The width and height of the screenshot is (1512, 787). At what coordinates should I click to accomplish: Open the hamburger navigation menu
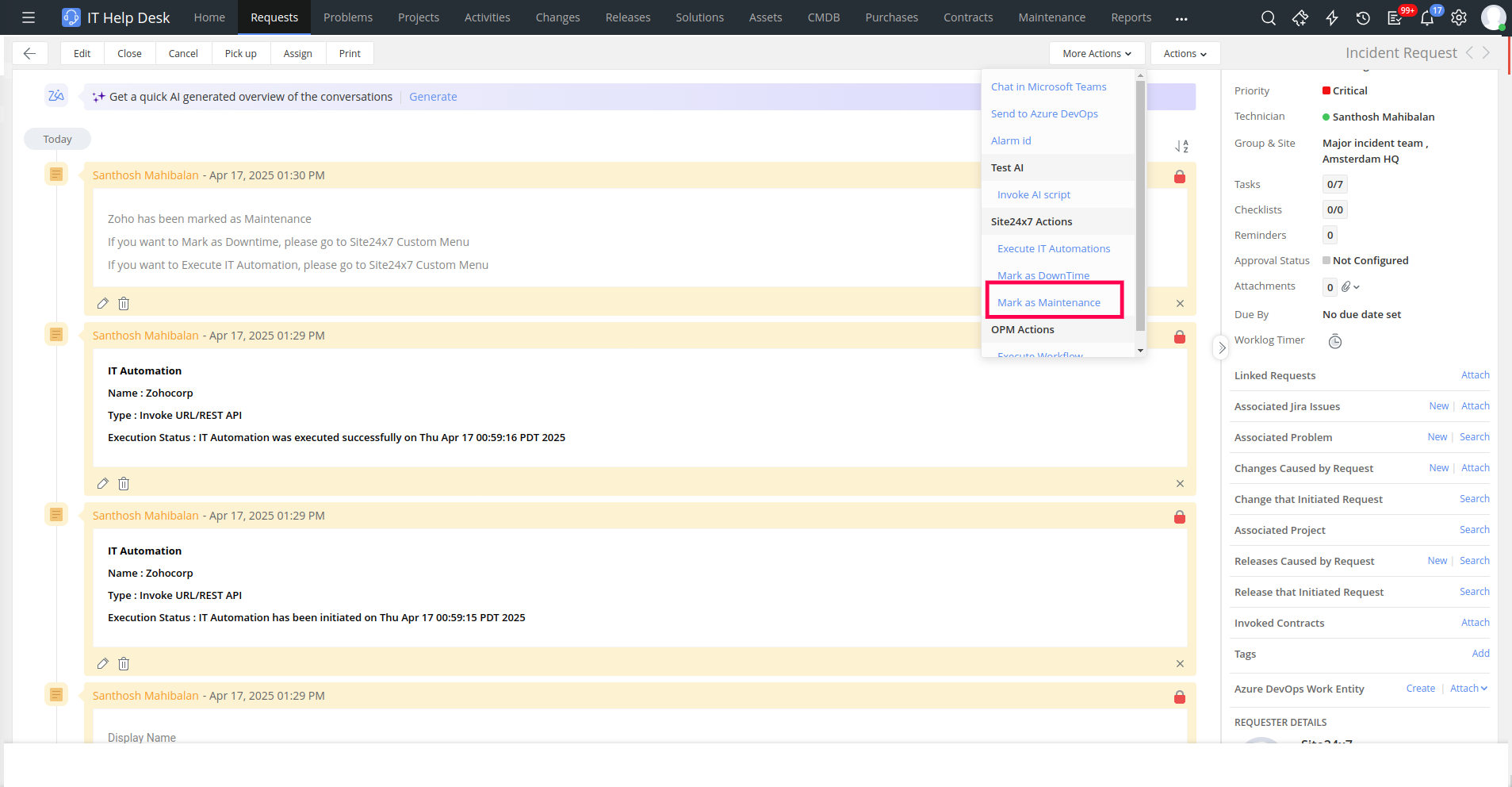[x=29, y=17]
